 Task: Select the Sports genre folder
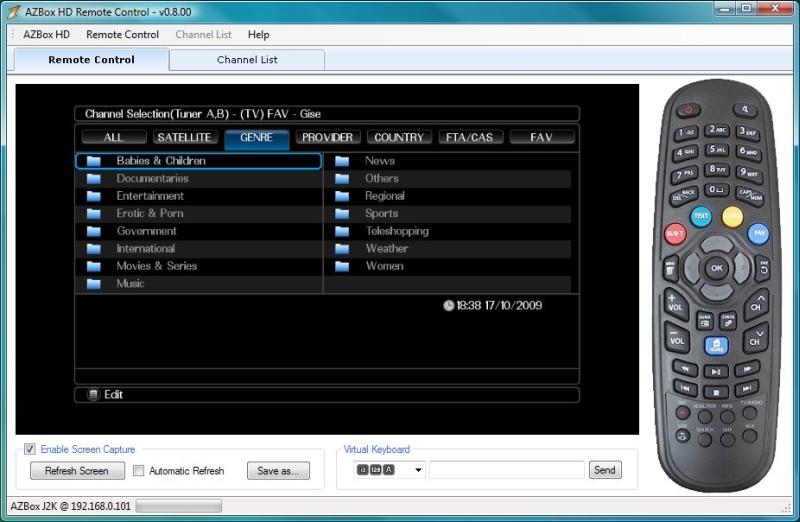click(448, 213)
